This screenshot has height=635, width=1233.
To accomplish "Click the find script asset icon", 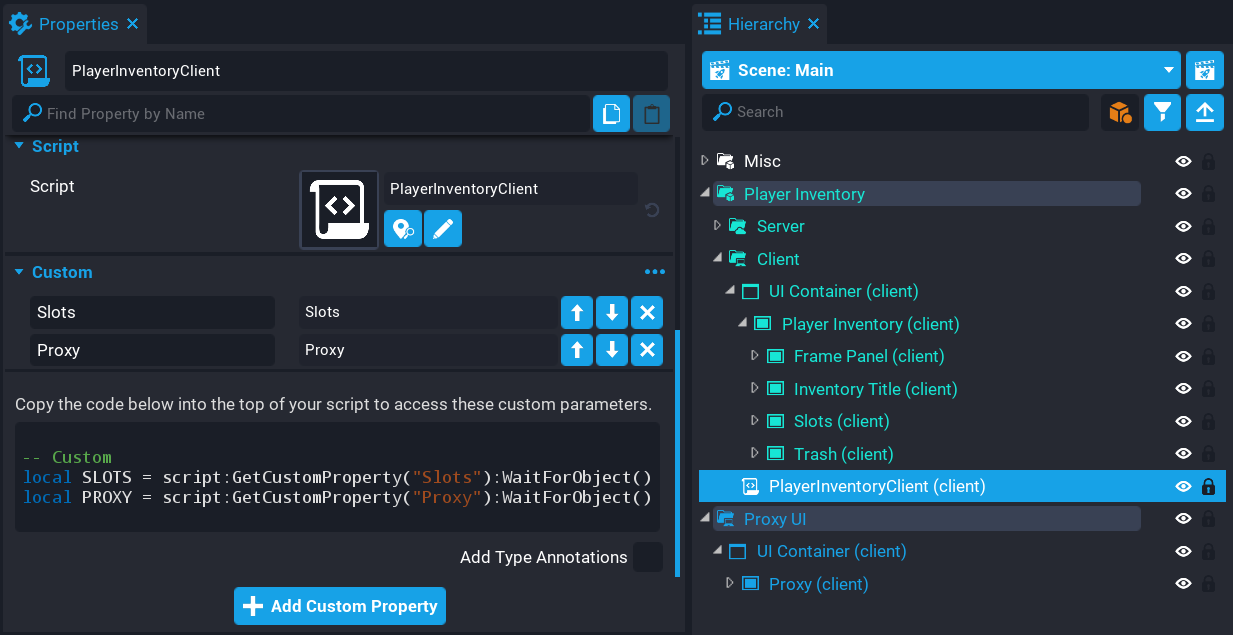I will [x=403, y=229].
